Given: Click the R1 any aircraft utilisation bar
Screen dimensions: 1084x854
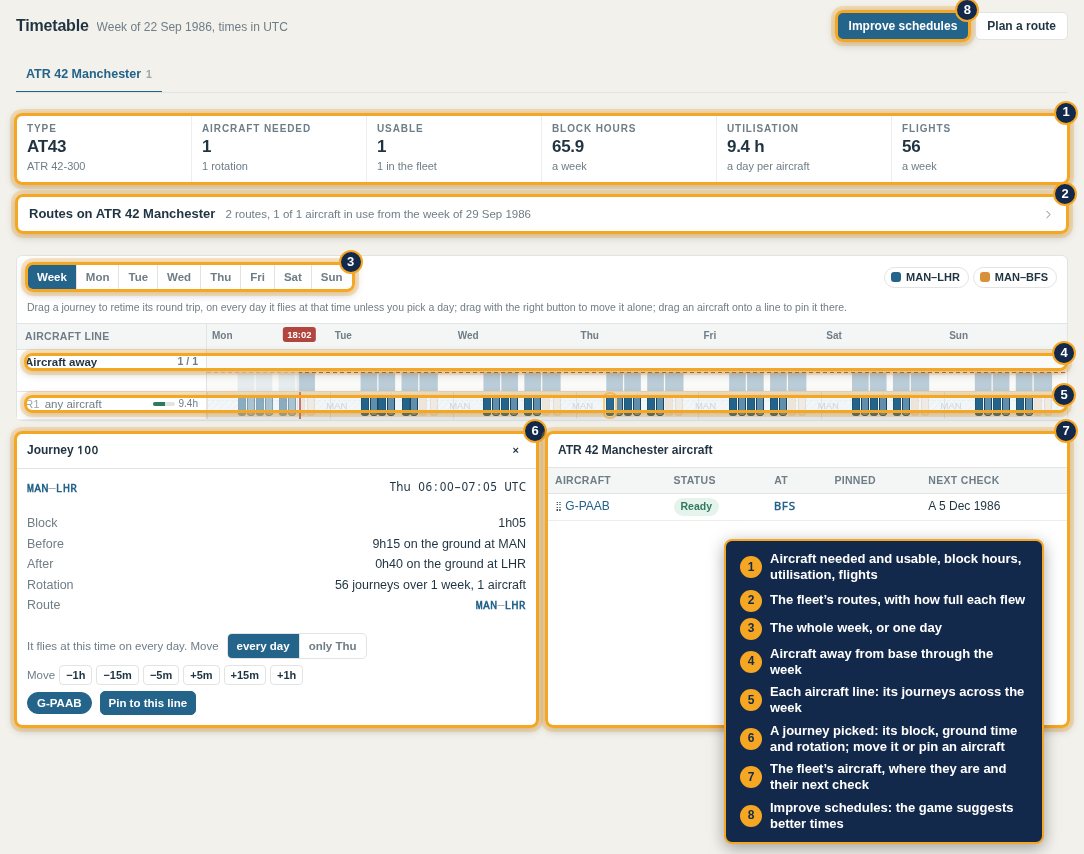Looking at the screenshot, I should pos(164,404).
